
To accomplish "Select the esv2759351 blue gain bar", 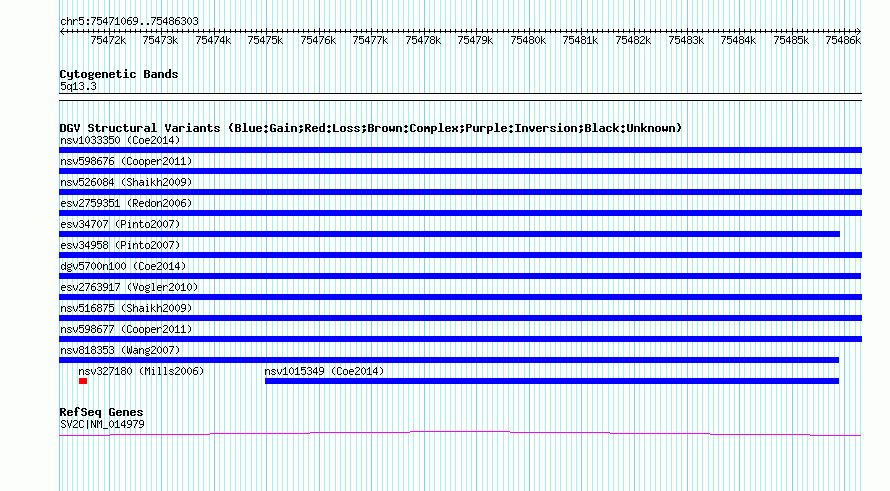I will click(x=460, y=213).
